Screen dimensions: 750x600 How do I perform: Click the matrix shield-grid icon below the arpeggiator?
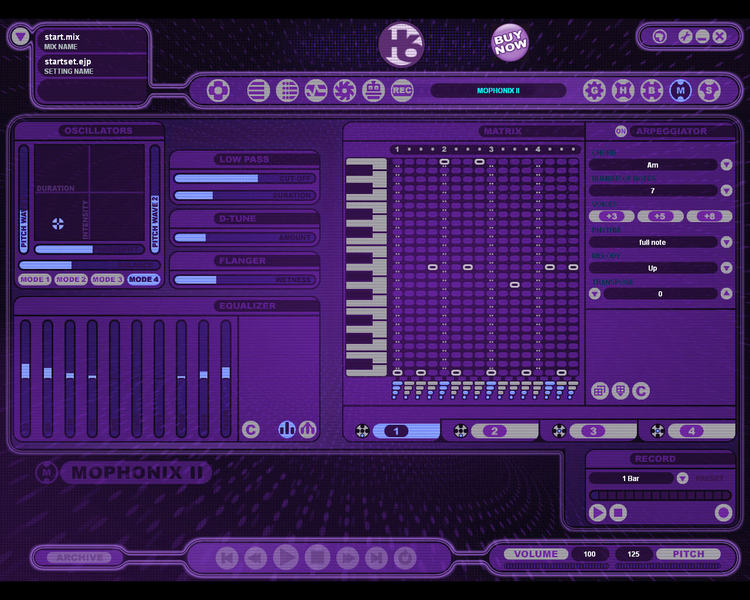620,391
